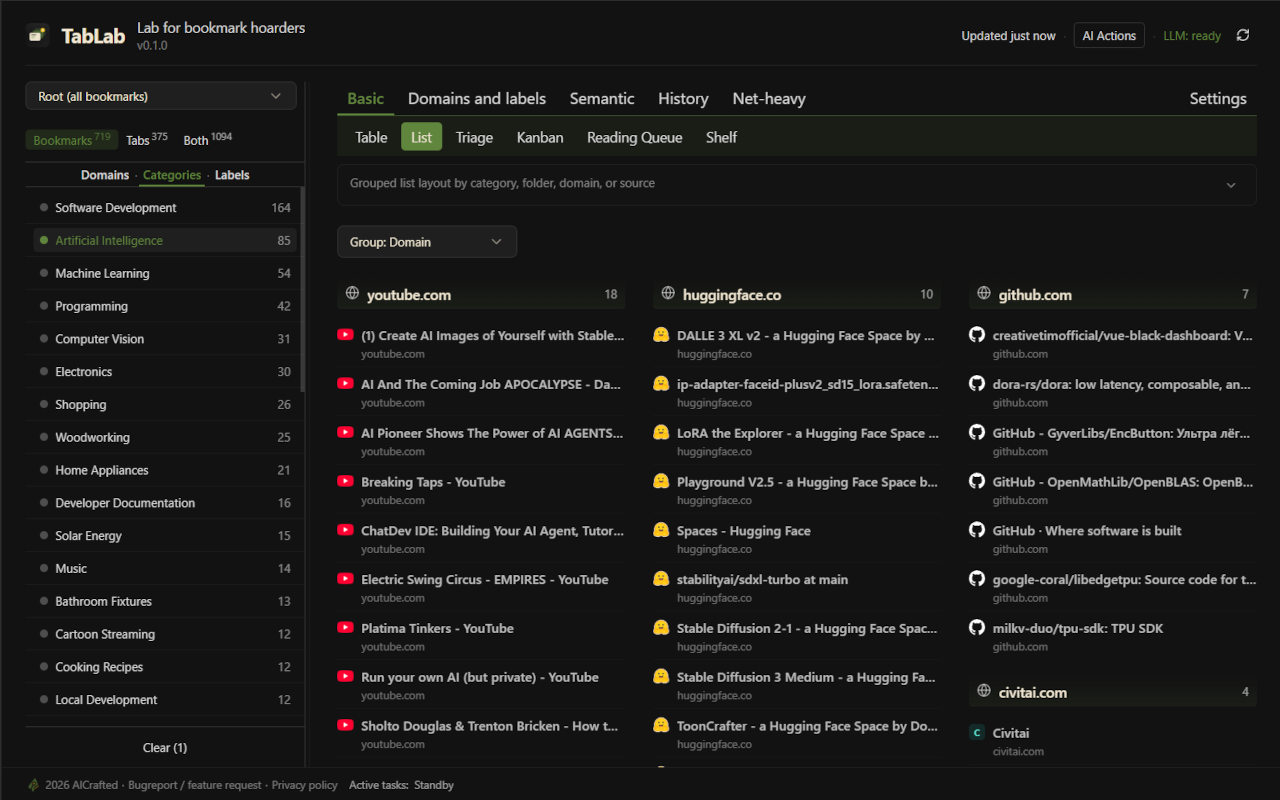Click the globe icon beside huggingface.co group
Image resolution: width=1280 pixels, height=800 pixels.
[x=668, y=294]
